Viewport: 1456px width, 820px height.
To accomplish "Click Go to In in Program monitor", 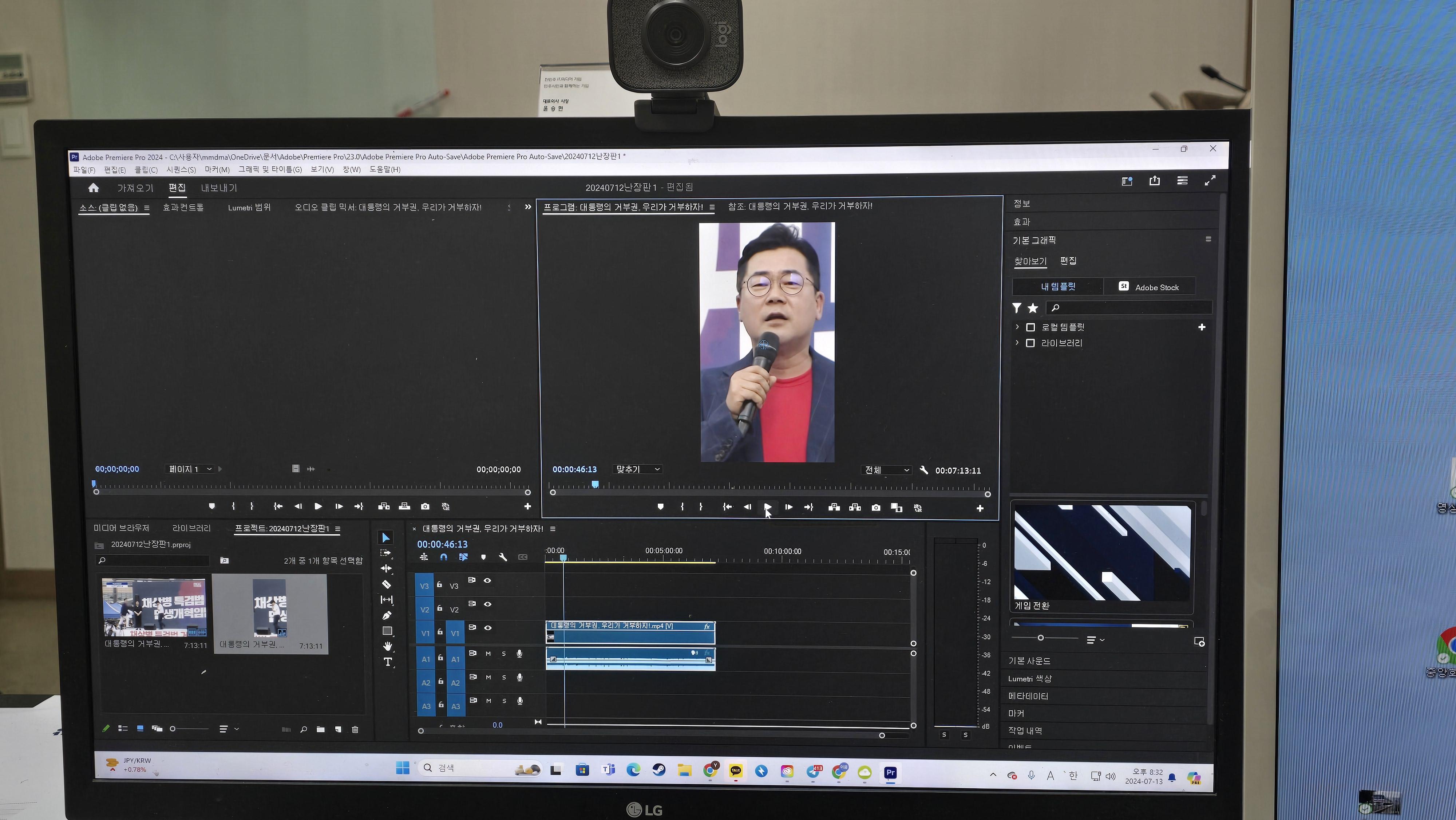I will pyautogui.click(x=727, y=507).
